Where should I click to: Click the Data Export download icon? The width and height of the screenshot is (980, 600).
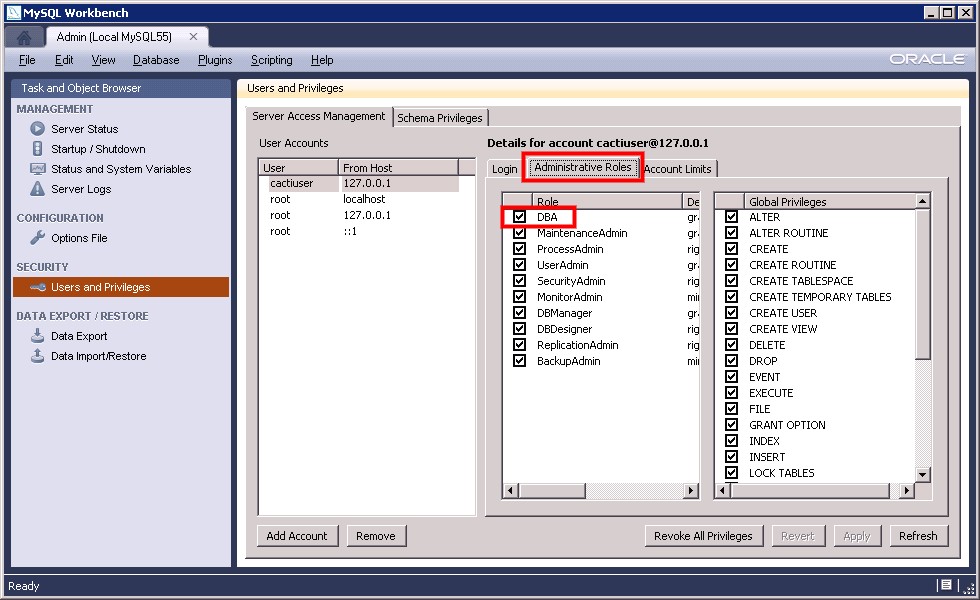tap(38, 336)
